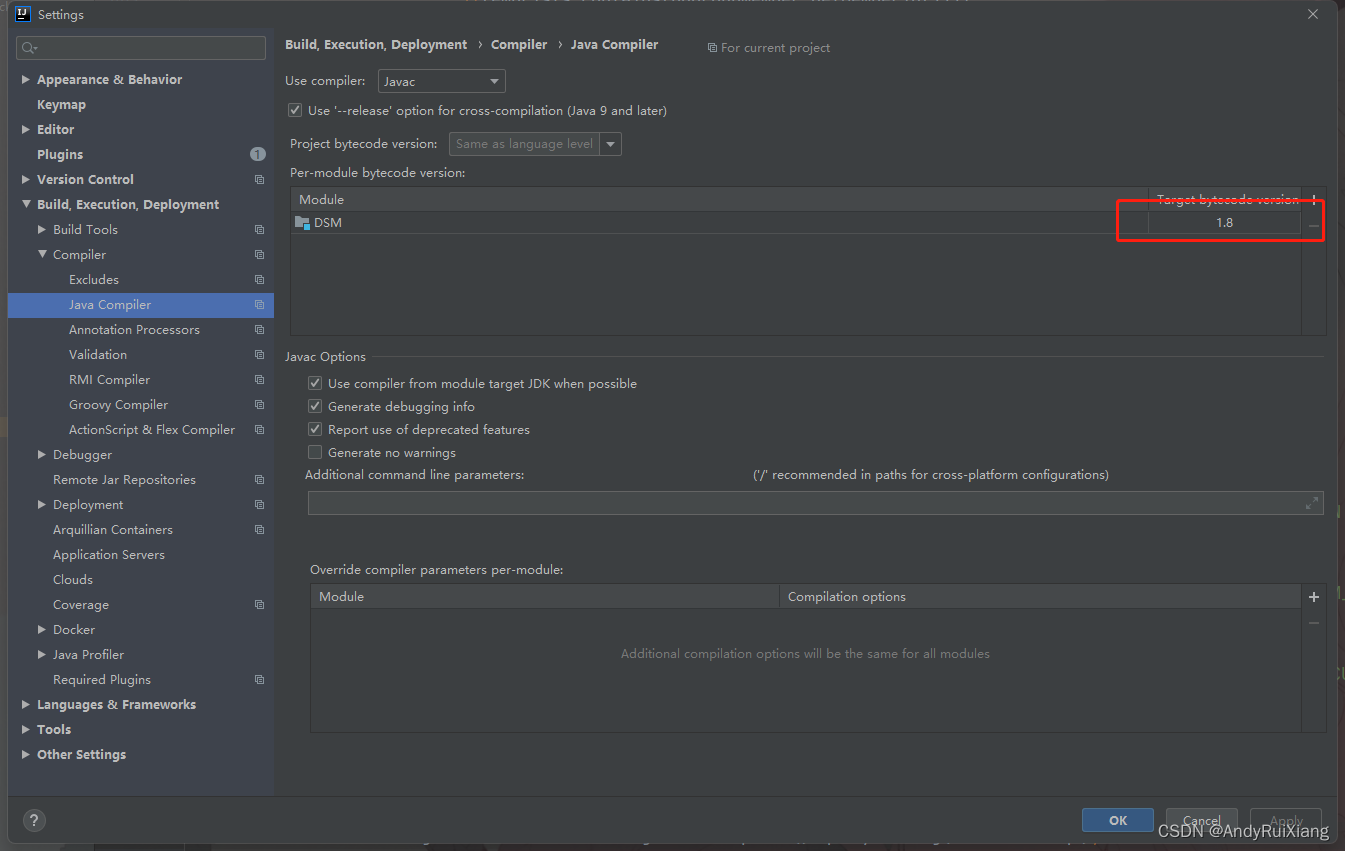Expand the Java Profiler node
Image resolution: width=1345 pixels, height=851 pixels.
42,654
